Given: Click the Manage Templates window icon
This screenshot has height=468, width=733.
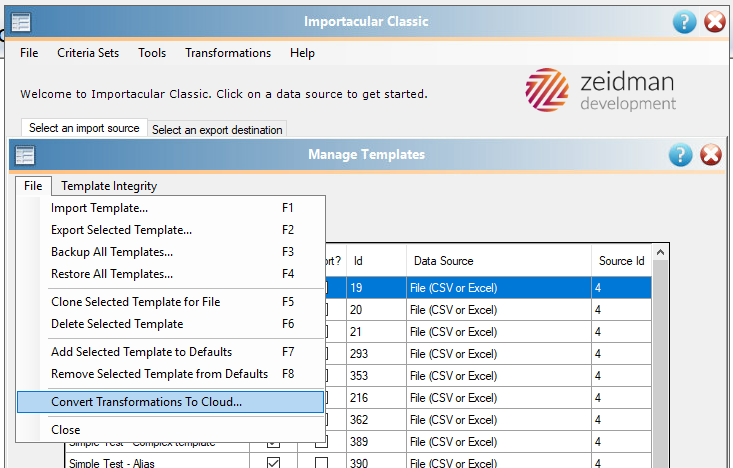Looking at the screenshot, I should [x=25, y=154].
